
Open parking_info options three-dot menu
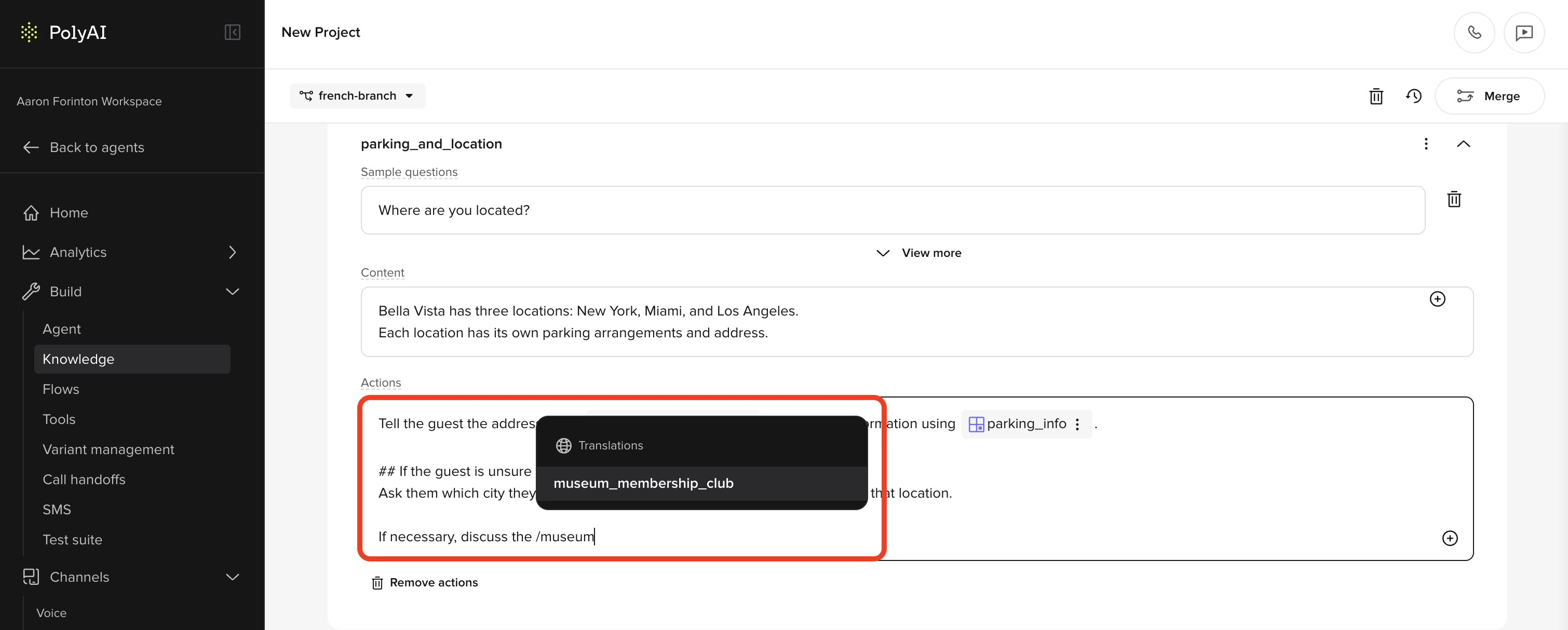click(x=1077, y=424)
